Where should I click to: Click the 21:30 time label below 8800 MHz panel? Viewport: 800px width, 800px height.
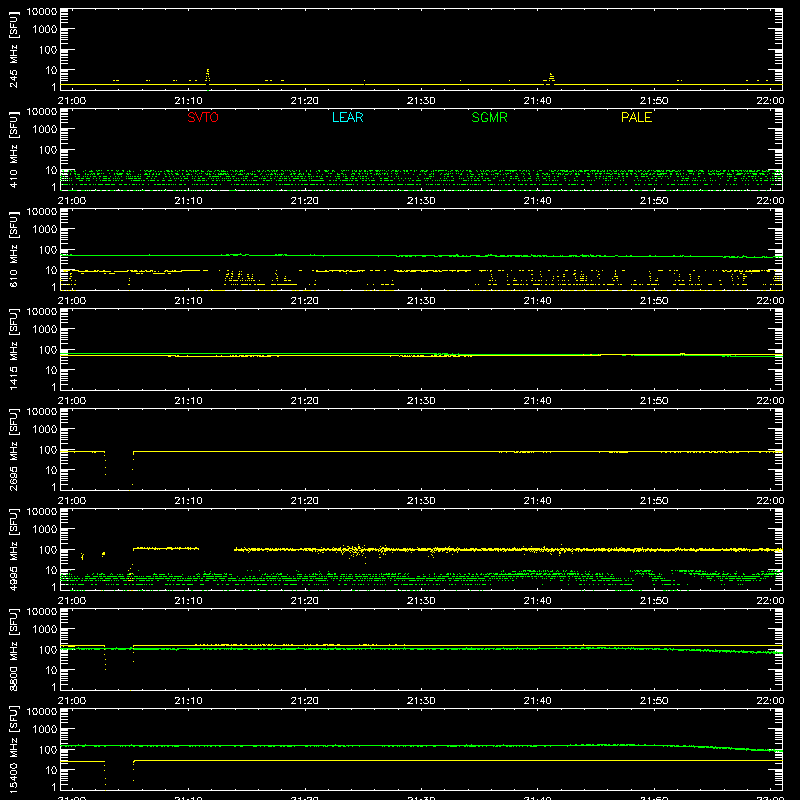point(421,701)
